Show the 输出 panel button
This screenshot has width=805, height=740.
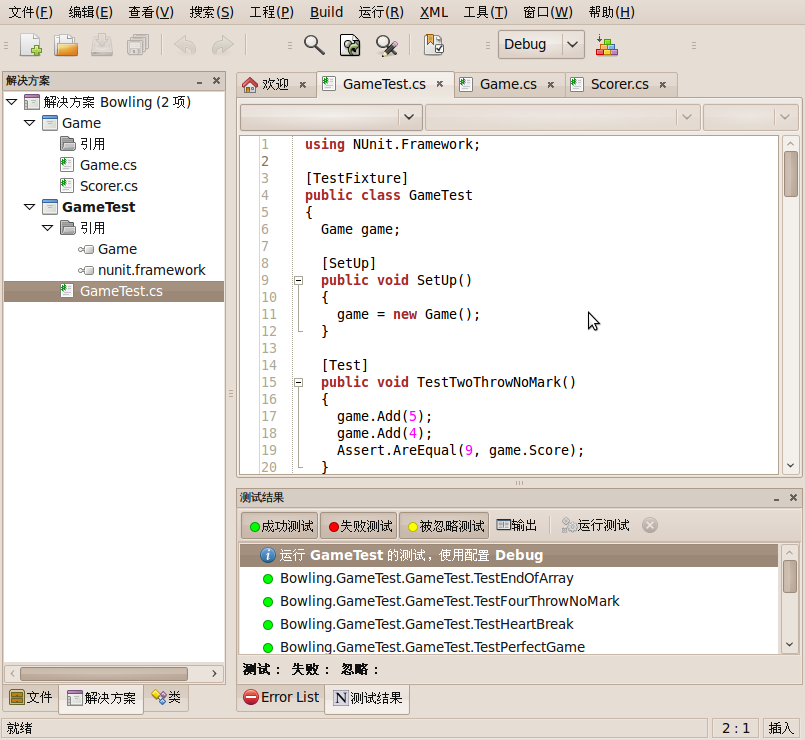(x=516, y=526)
